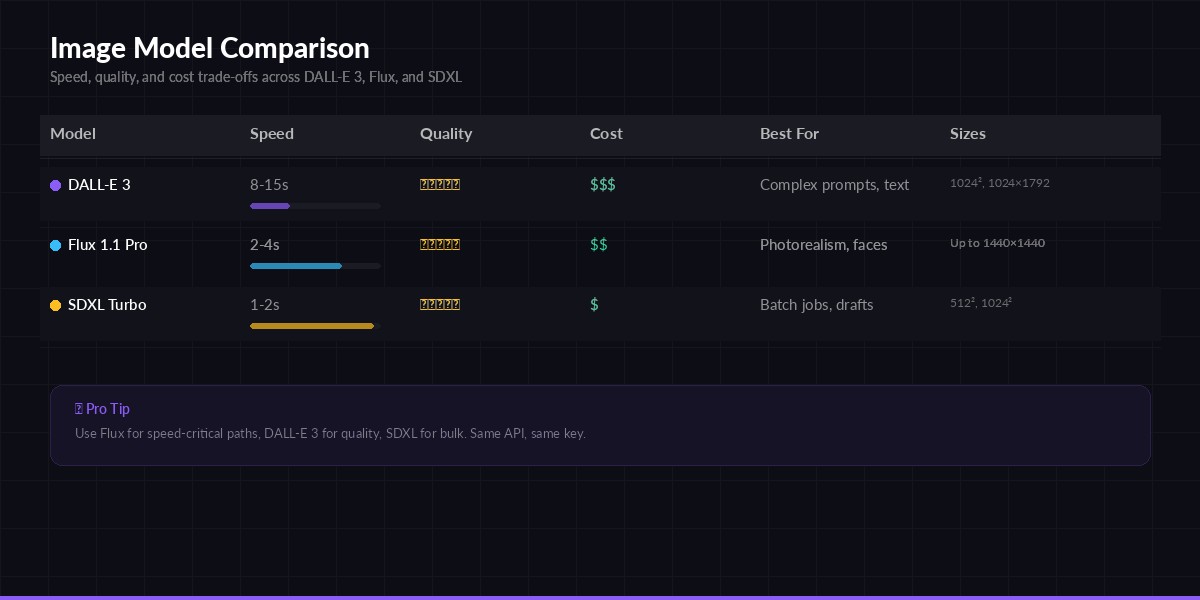Click the SDXL Turbo quality rating icons

click(440, 304)
